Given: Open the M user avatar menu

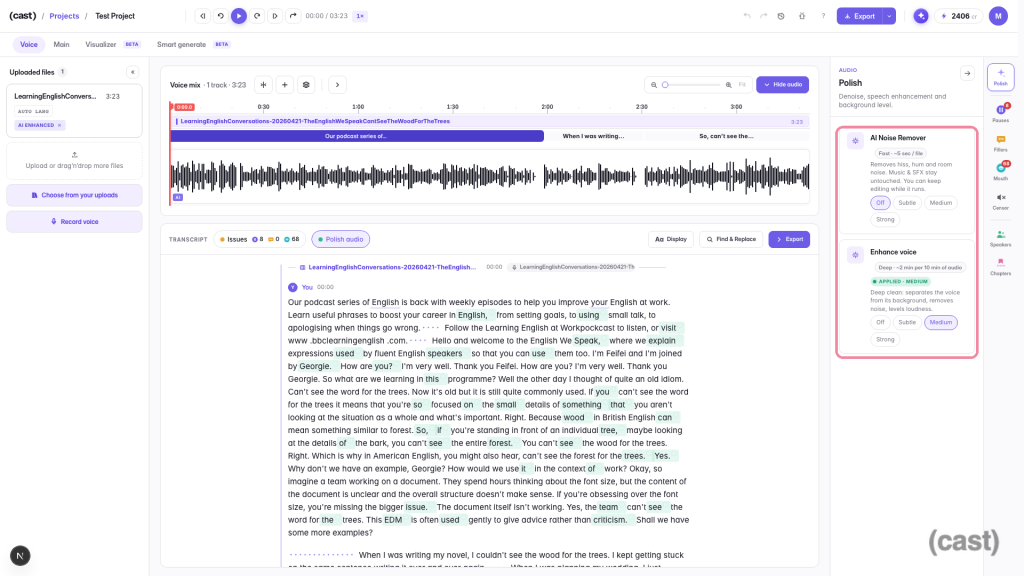Looking at the screenshot, I should tap(998, 16).
